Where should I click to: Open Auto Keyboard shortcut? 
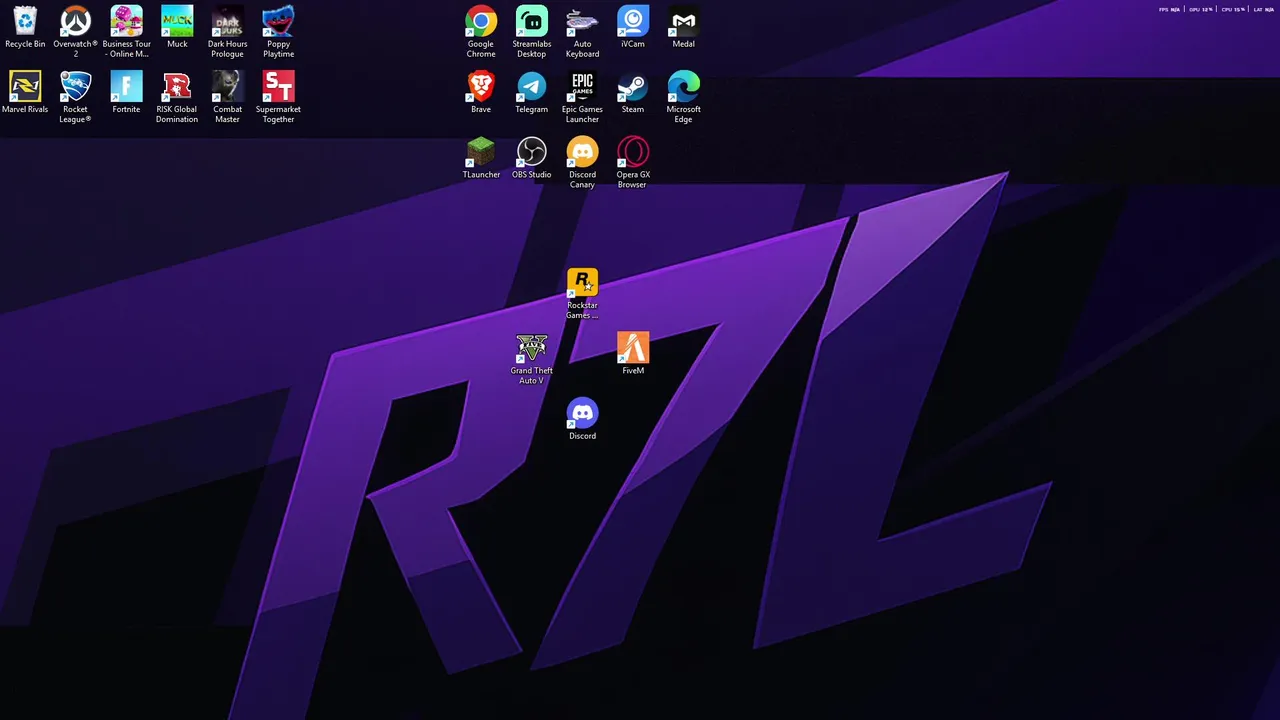click(x=582, y=32)
